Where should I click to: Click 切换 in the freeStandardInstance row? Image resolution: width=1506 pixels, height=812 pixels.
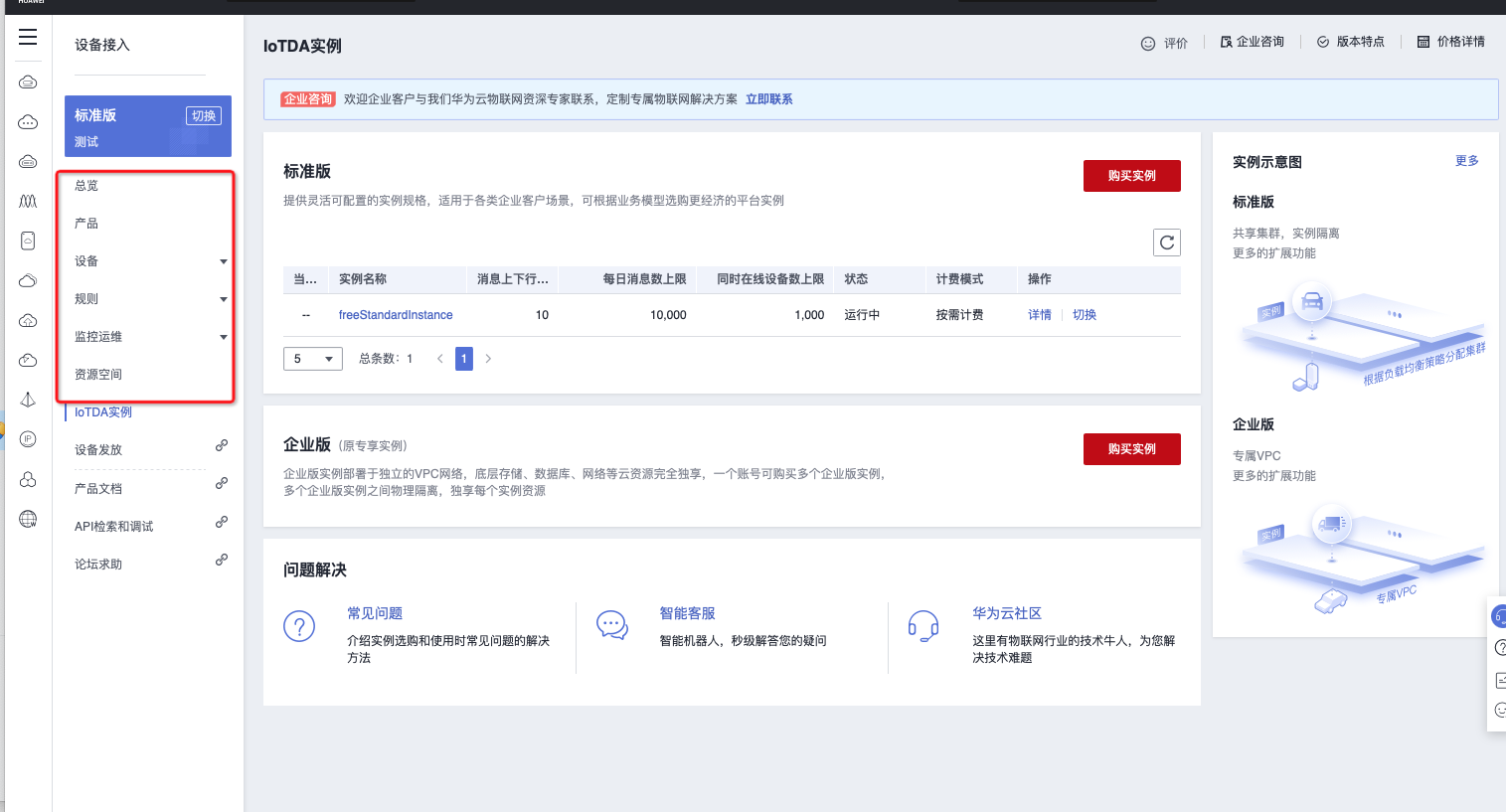tap(1085, 315)
